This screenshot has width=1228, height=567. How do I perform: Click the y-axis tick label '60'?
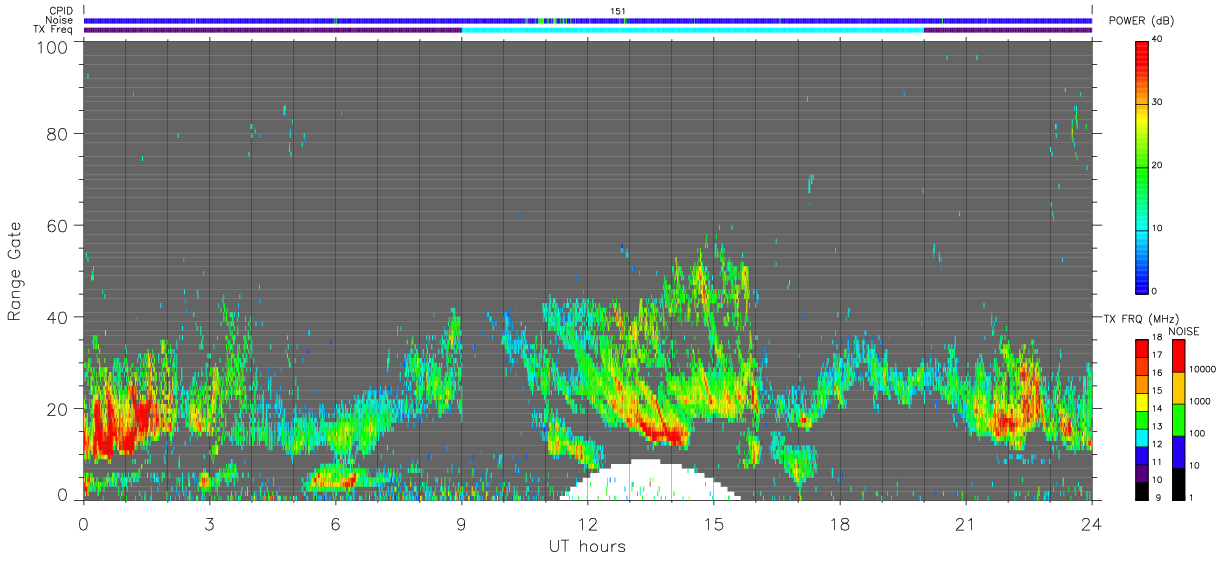coord(57,225)
